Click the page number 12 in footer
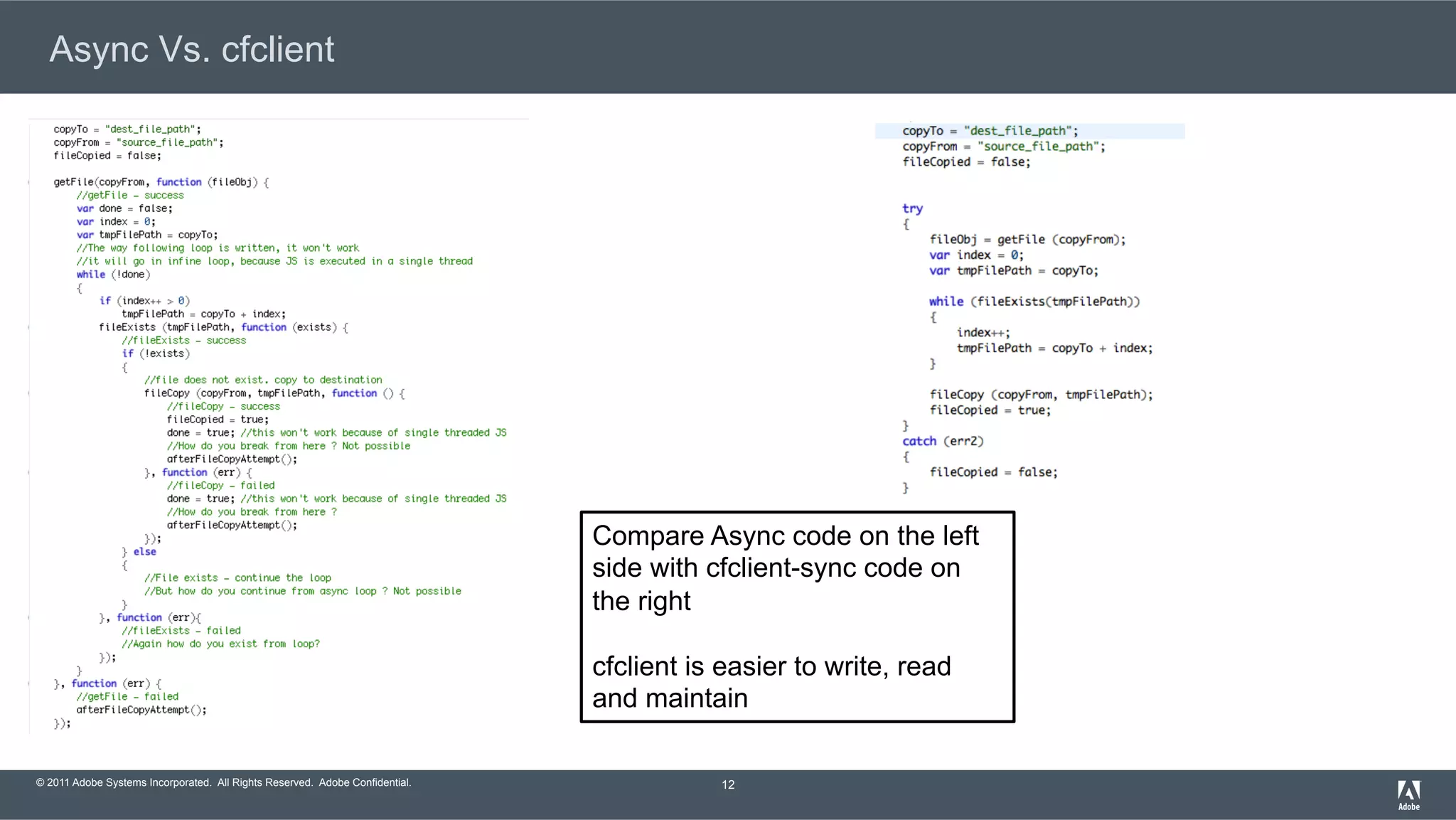Screen dimensions: 1456x820 [728, 784]
